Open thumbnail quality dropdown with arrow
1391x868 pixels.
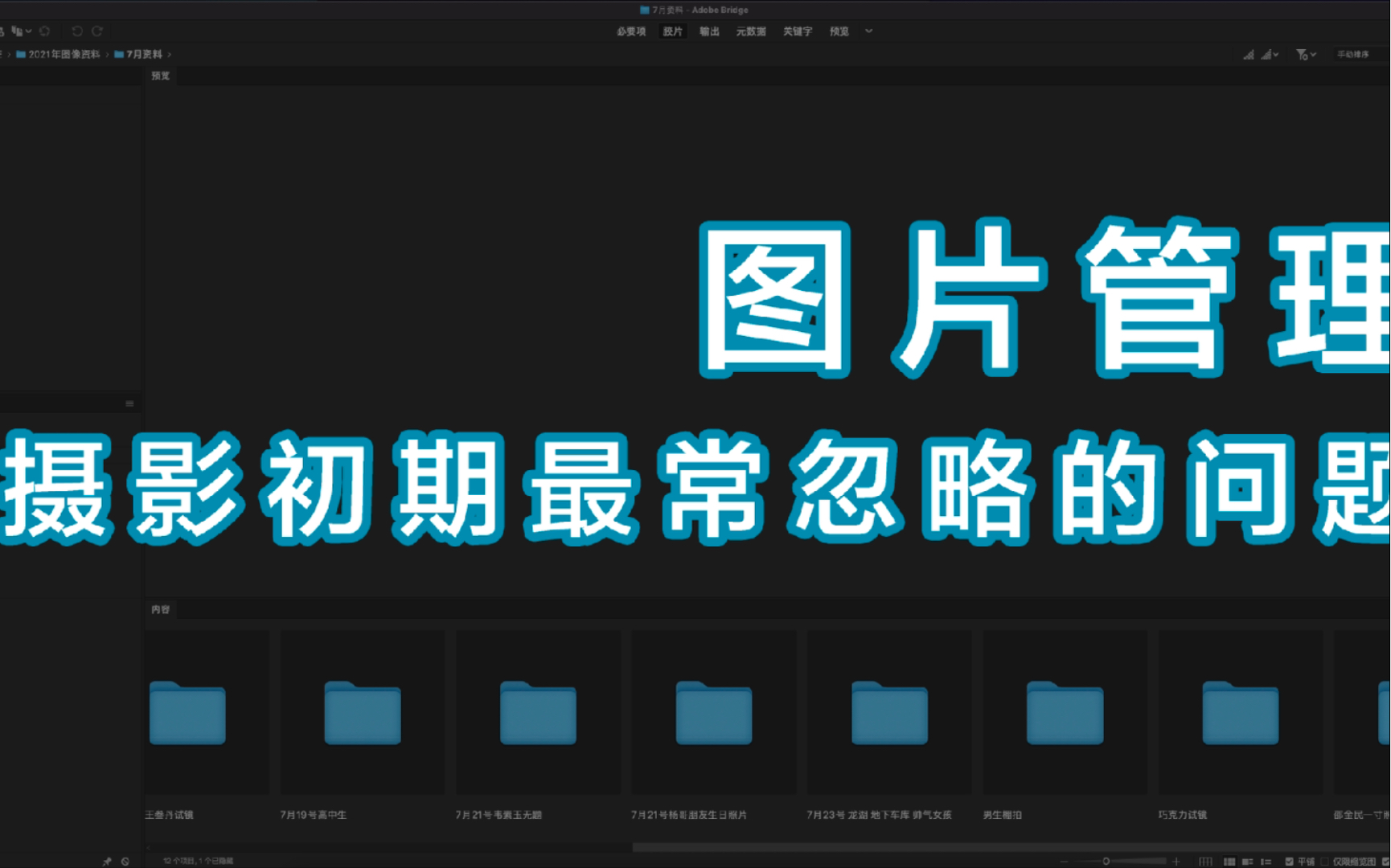(1270, 55)
